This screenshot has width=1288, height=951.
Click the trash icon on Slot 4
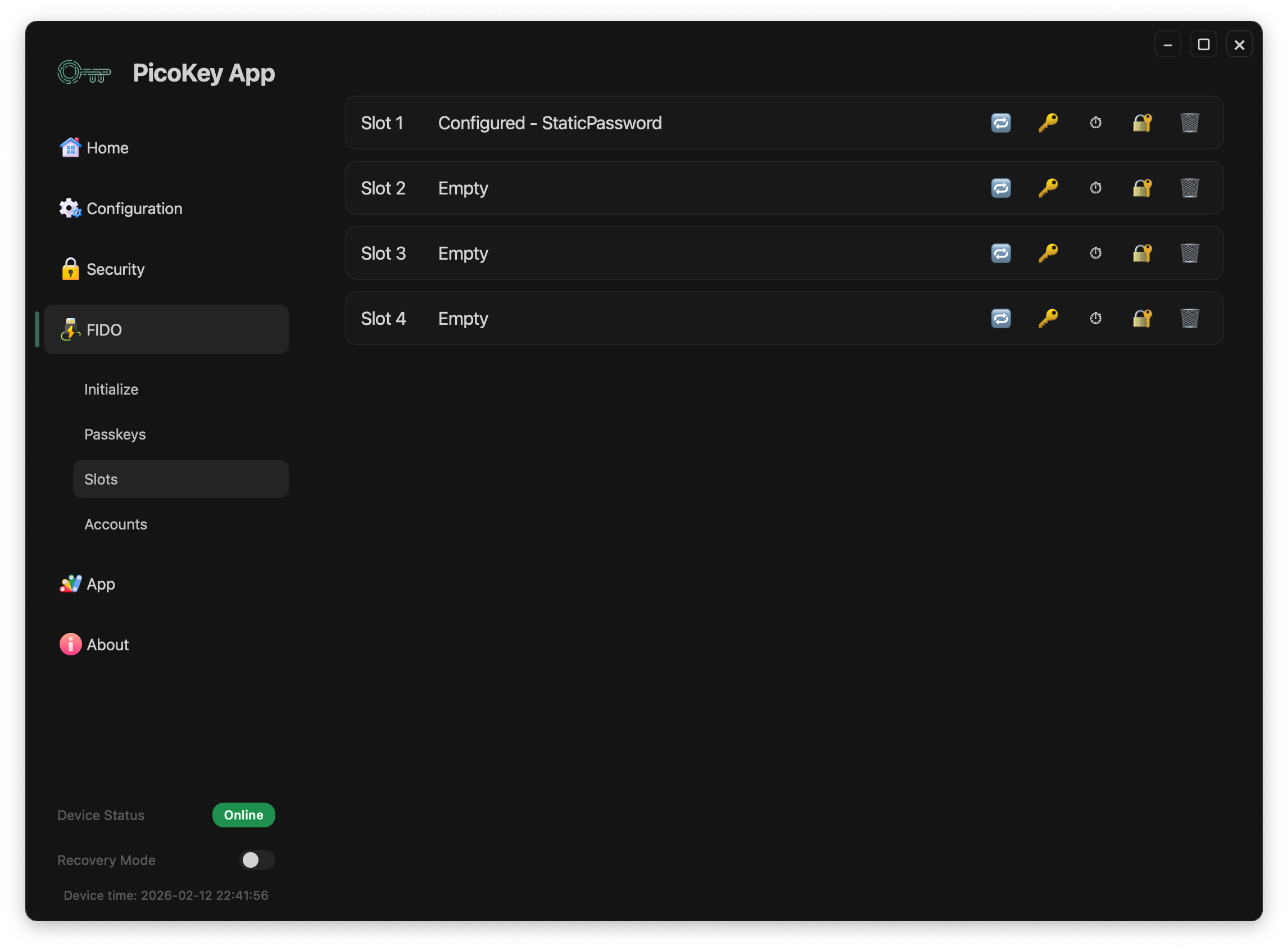click(1189, 318)
